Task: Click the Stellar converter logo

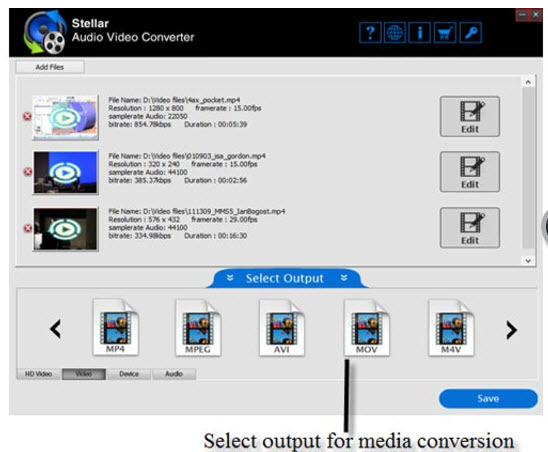Action: pos(45,32)
